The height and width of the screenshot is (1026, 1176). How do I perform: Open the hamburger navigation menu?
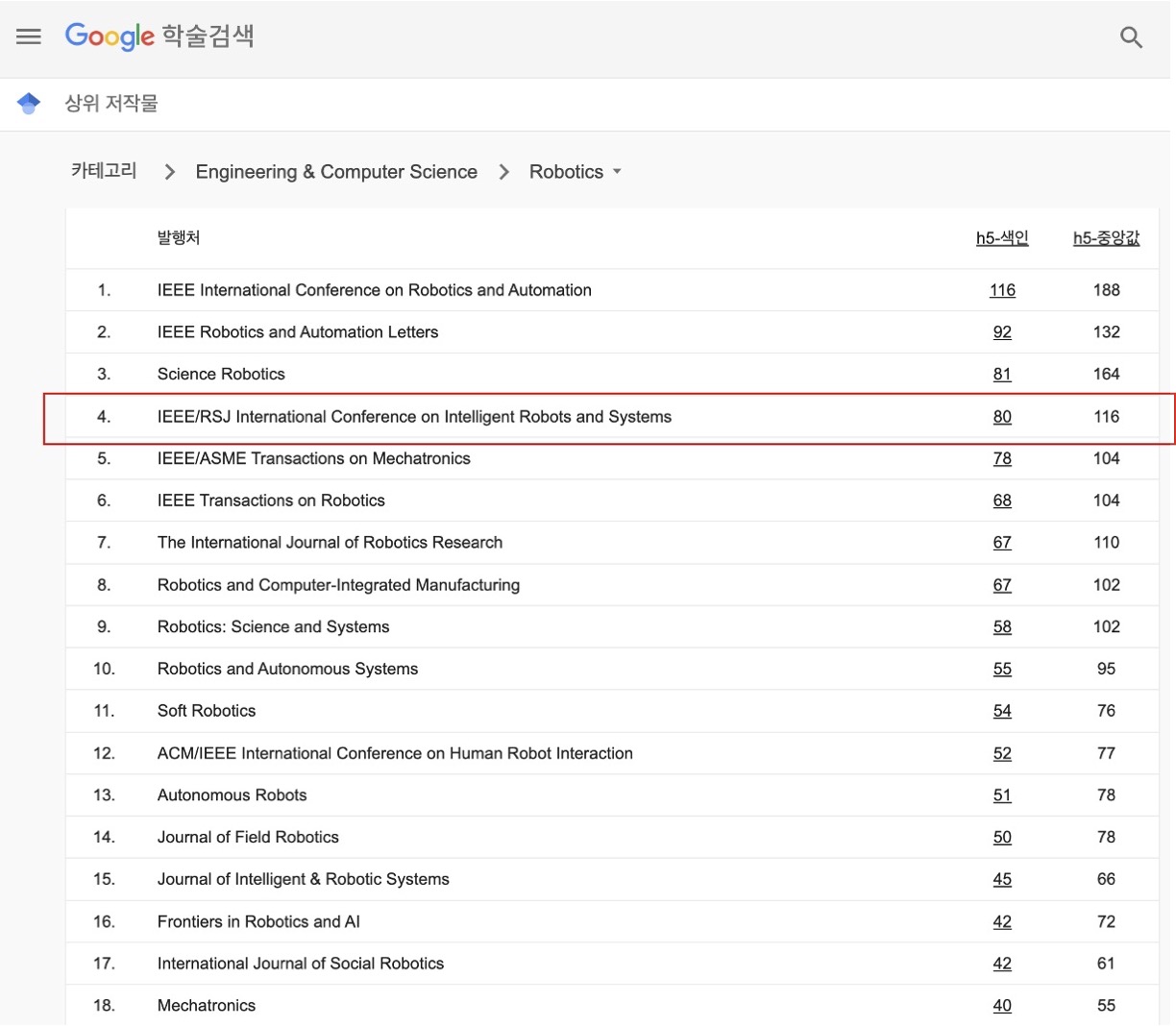29,37
